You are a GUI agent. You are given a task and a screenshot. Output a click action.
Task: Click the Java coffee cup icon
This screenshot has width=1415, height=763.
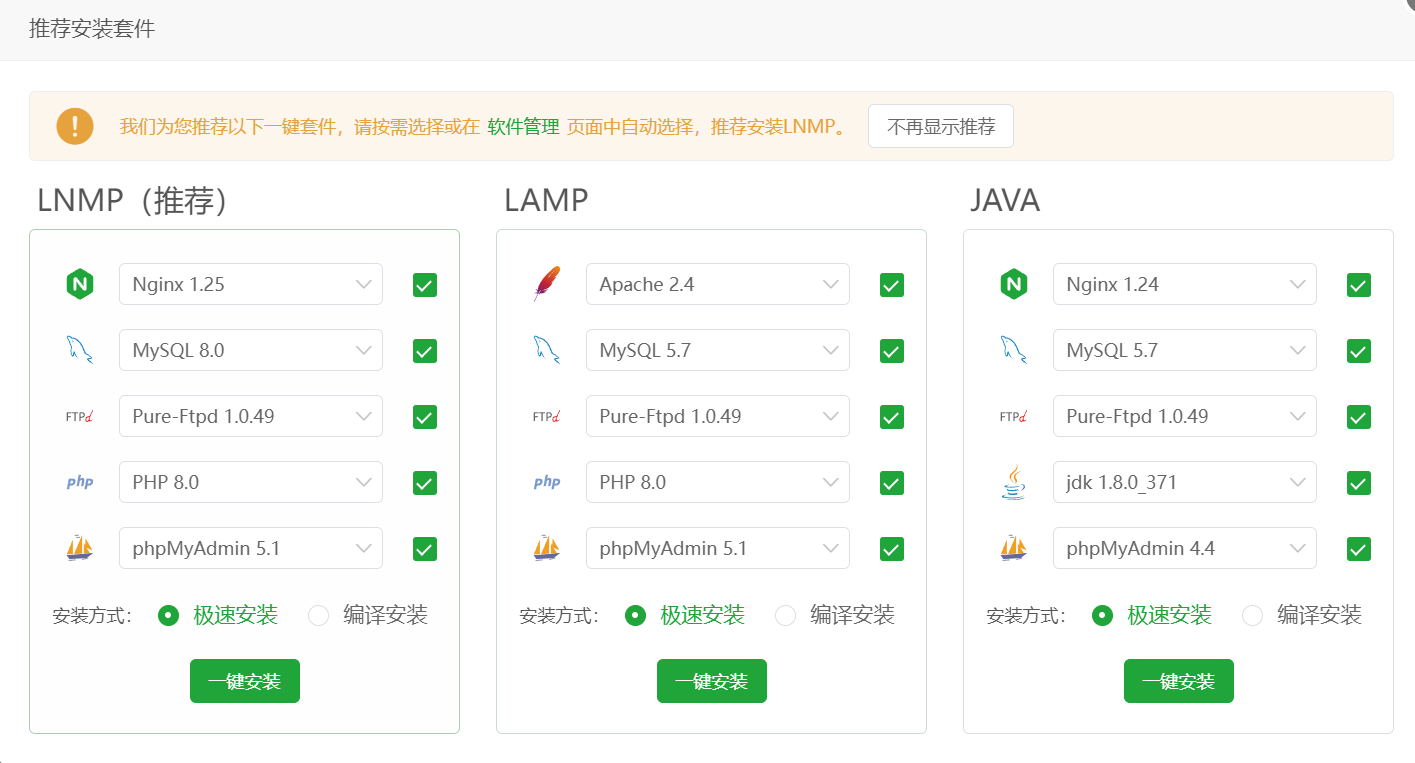pos(1014,482)
